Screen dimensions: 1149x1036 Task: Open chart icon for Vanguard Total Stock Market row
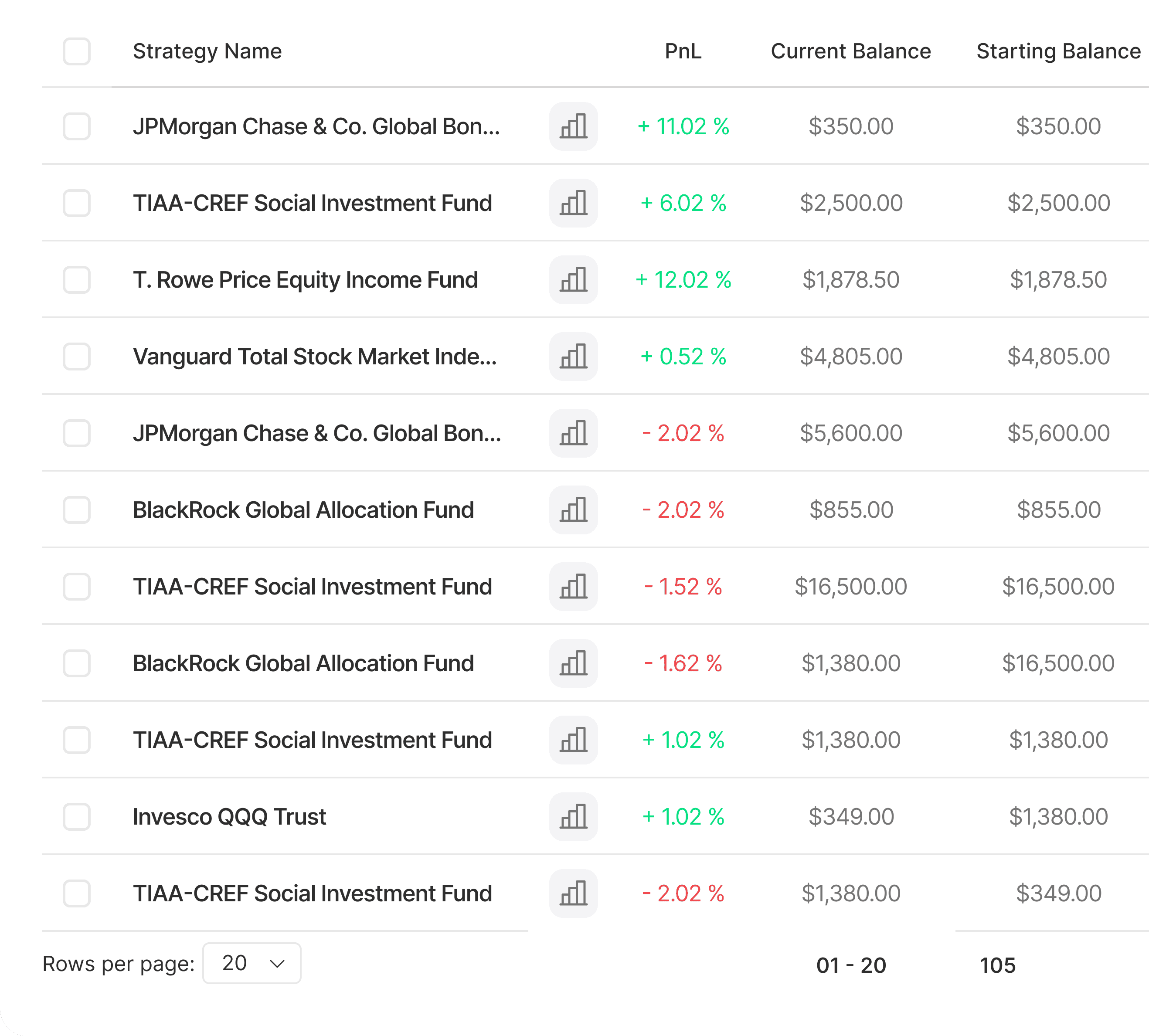tap(573, 357)
